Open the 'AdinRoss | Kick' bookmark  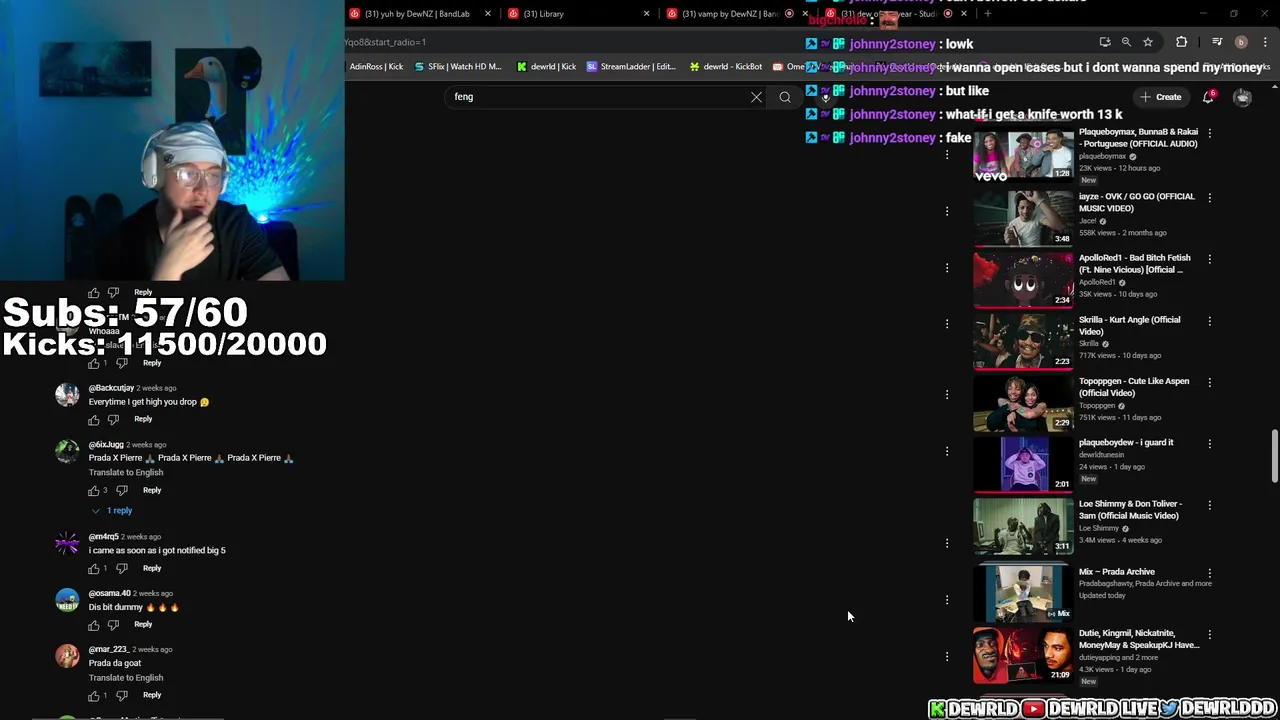(x=376, y=67)
